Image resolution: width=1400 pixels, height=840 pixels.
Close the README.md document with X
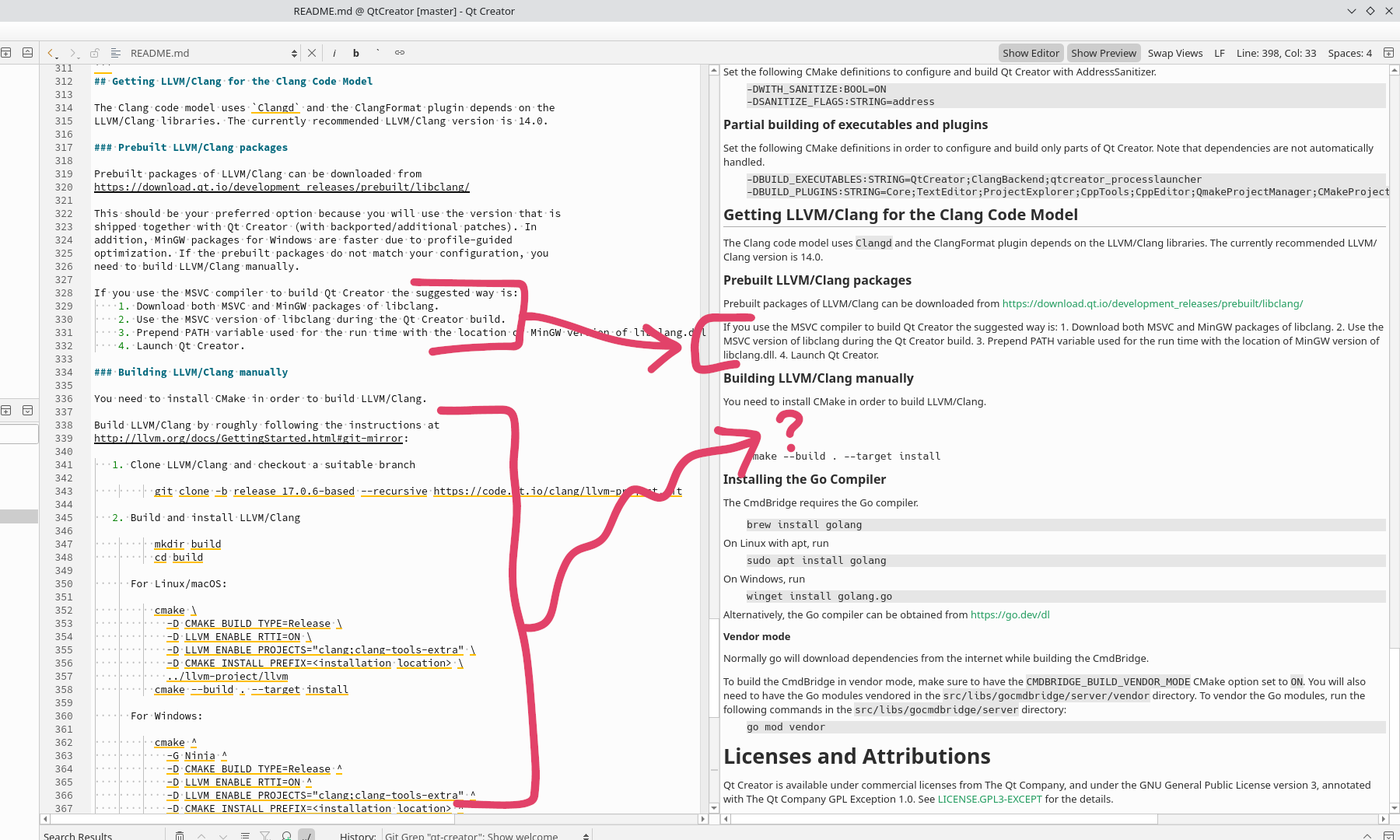[312, 53]
